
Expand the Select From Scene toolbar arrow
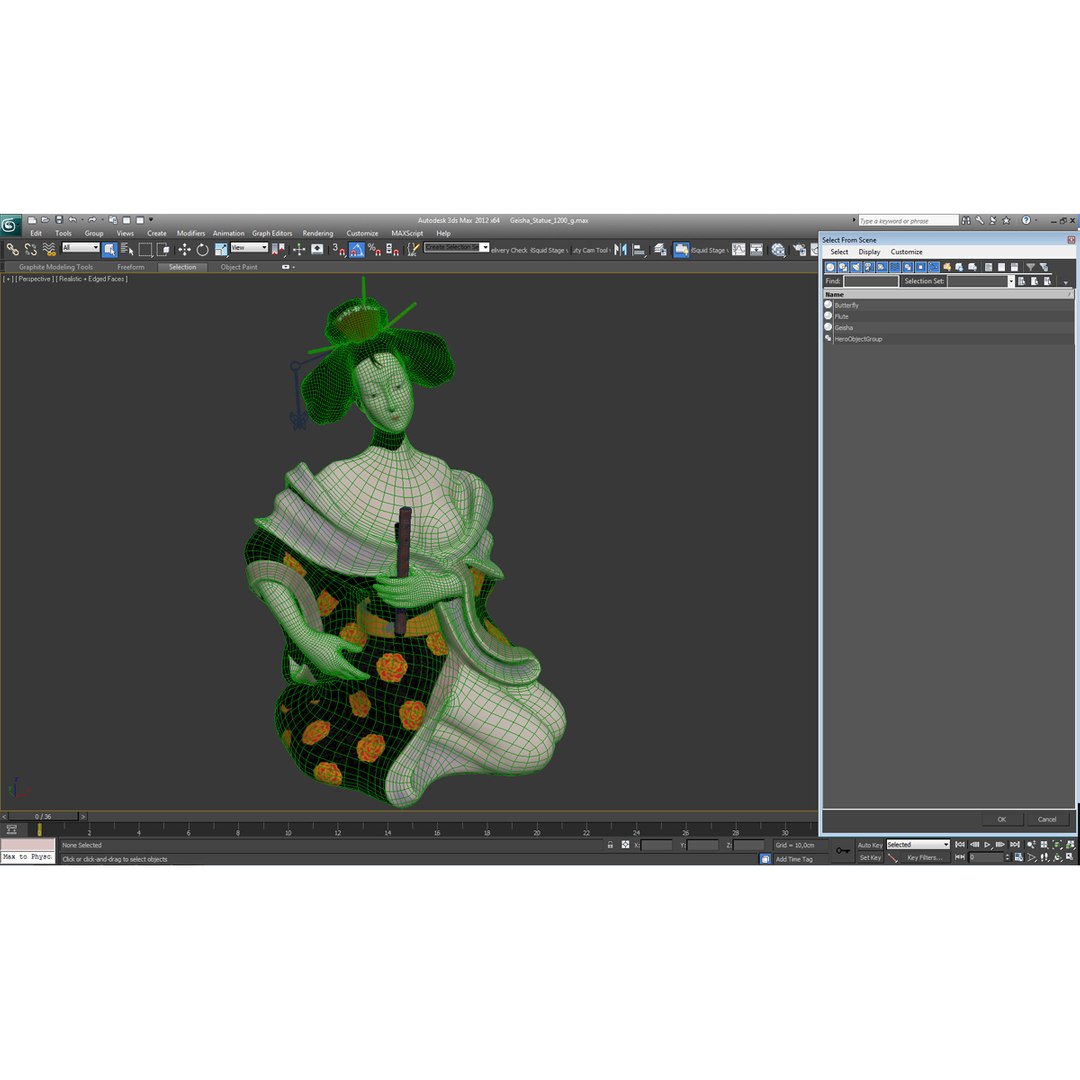(1066, 282)
